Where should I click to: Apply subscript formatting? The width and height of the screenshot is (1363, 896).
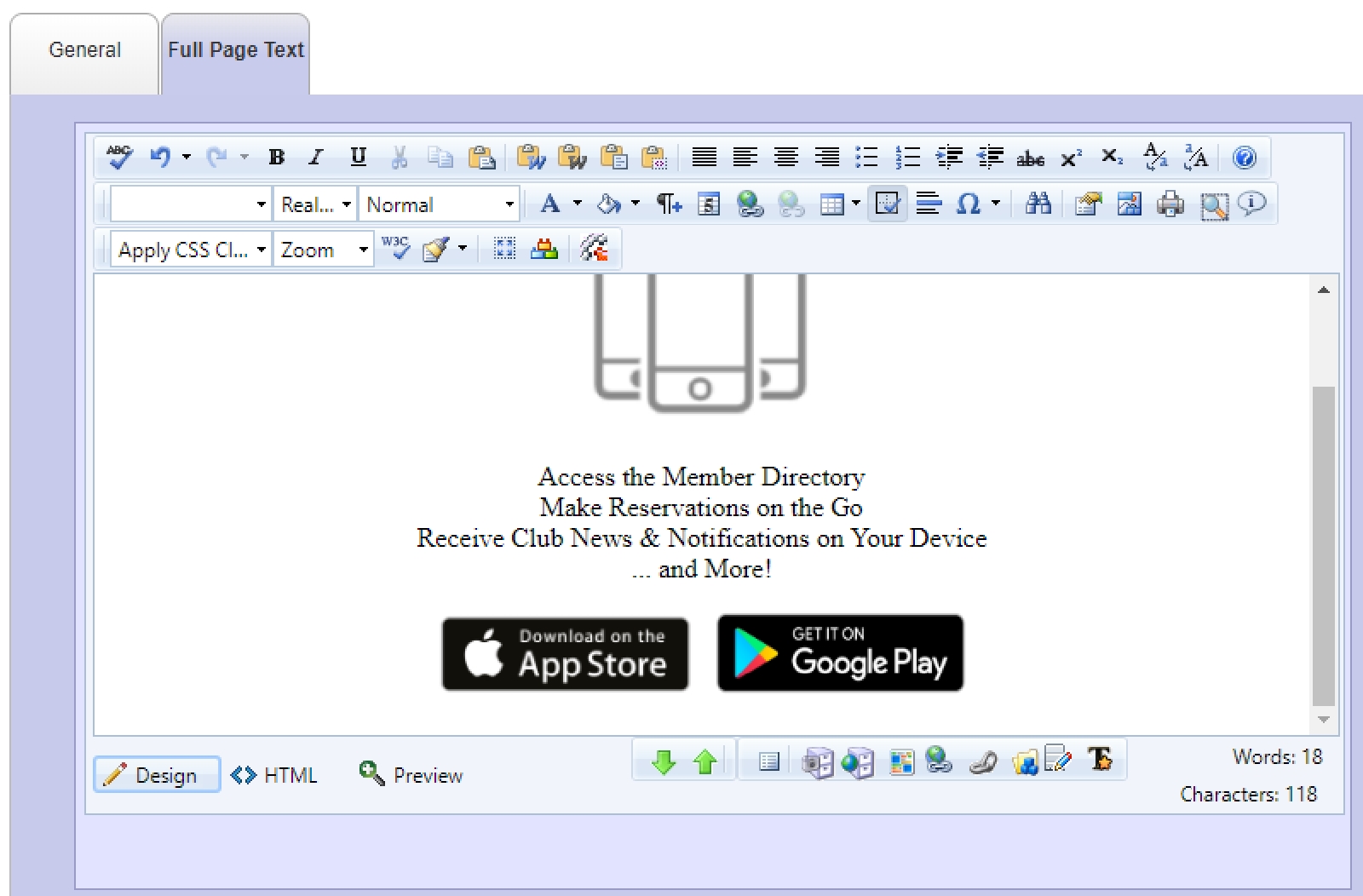(x=1112, y=157)
